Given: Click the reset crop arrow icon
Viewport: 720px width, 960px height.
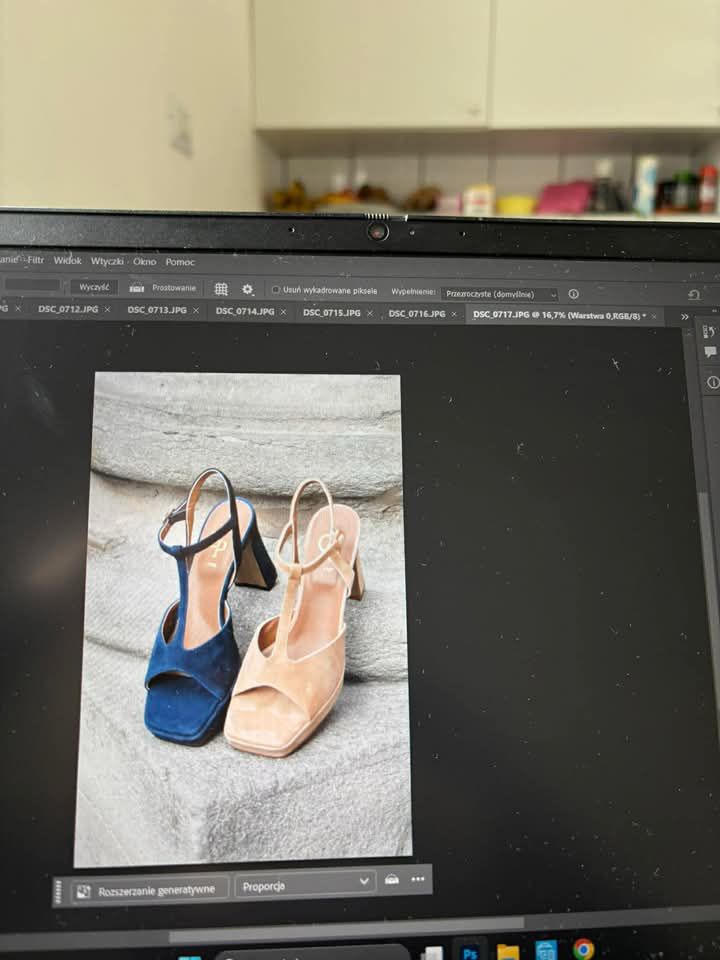Looking at the screenshot, I should [694, 295].
